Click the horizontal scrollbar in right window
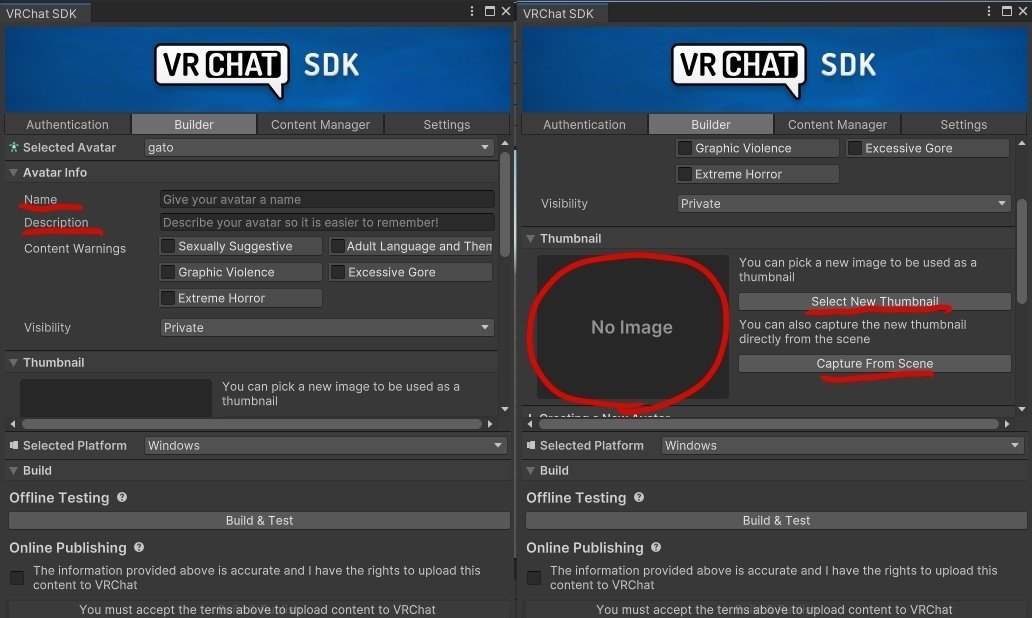 [x=768, y=424]
